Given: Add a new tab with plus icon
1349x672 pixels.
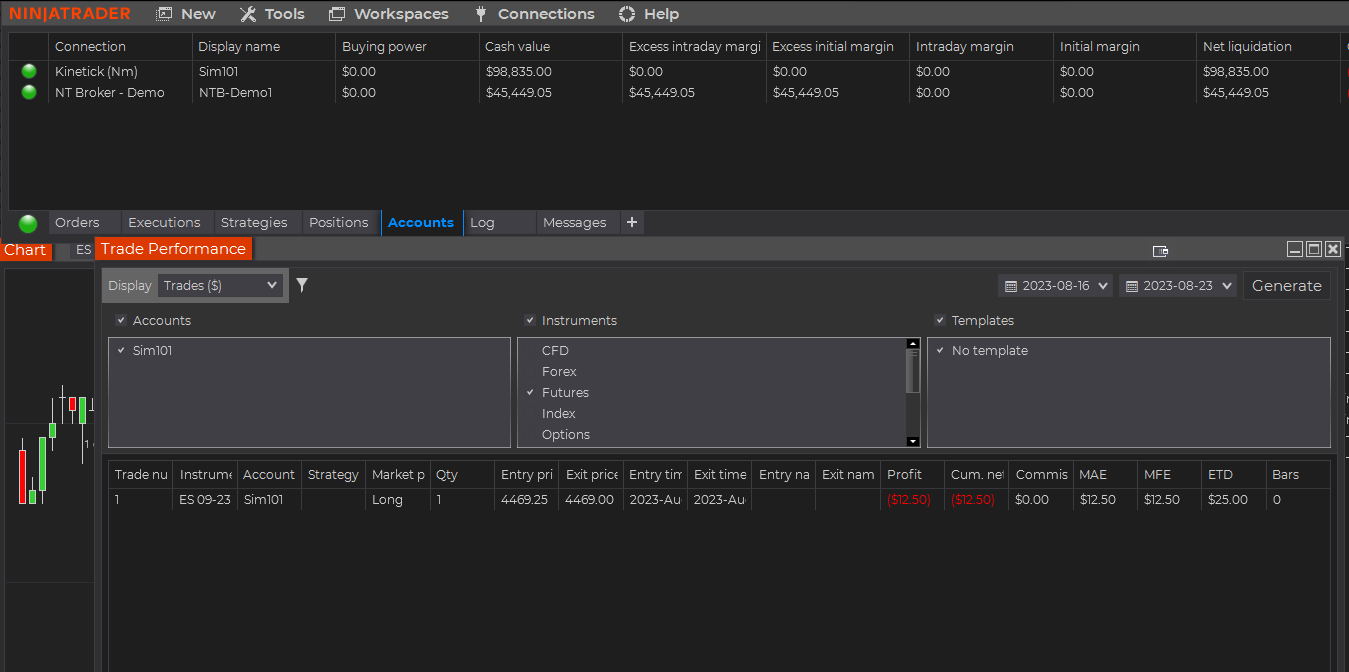Looking at the screenshot, I should point(632,222).
